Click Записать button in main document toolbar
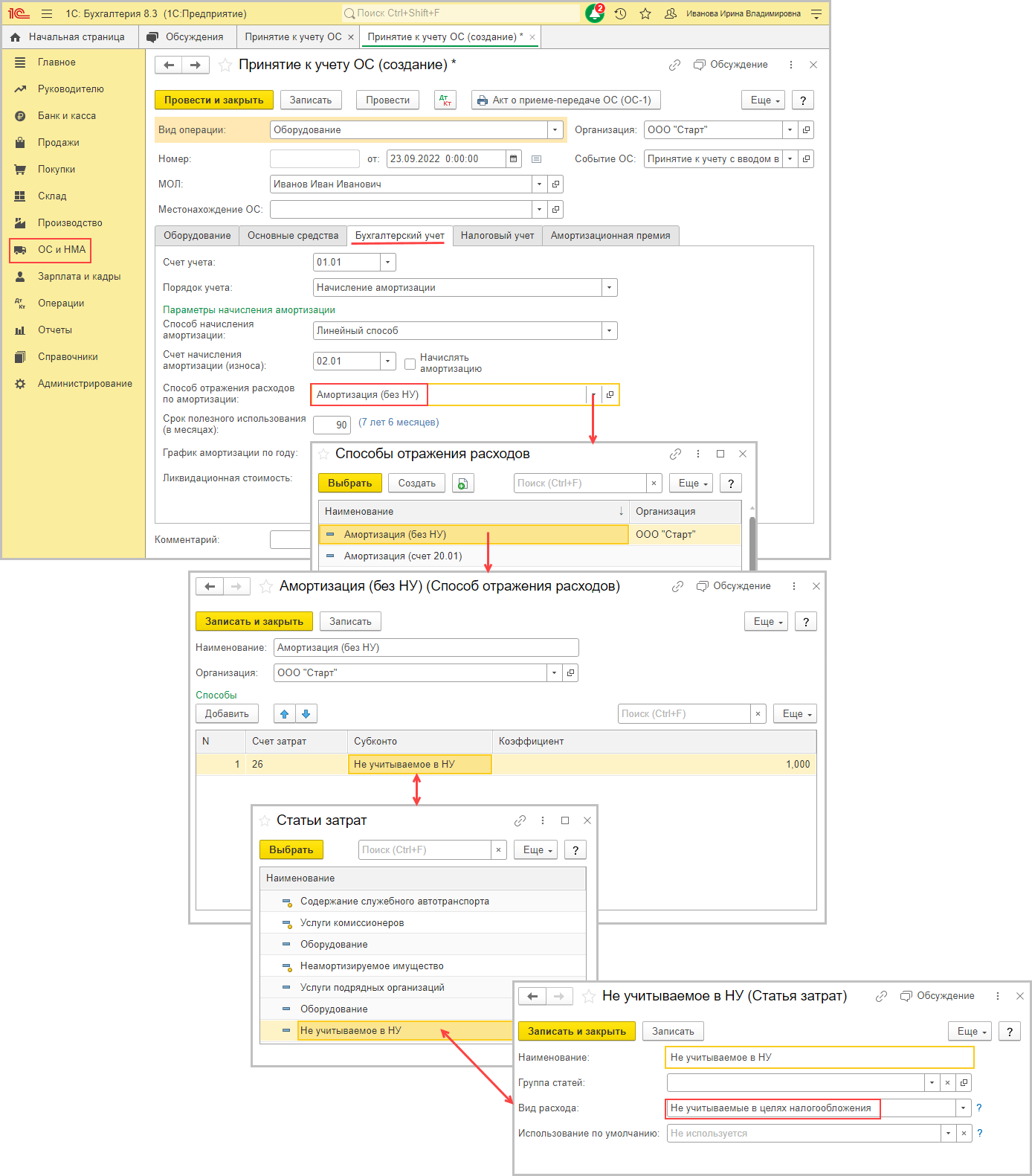 (311, 100)
